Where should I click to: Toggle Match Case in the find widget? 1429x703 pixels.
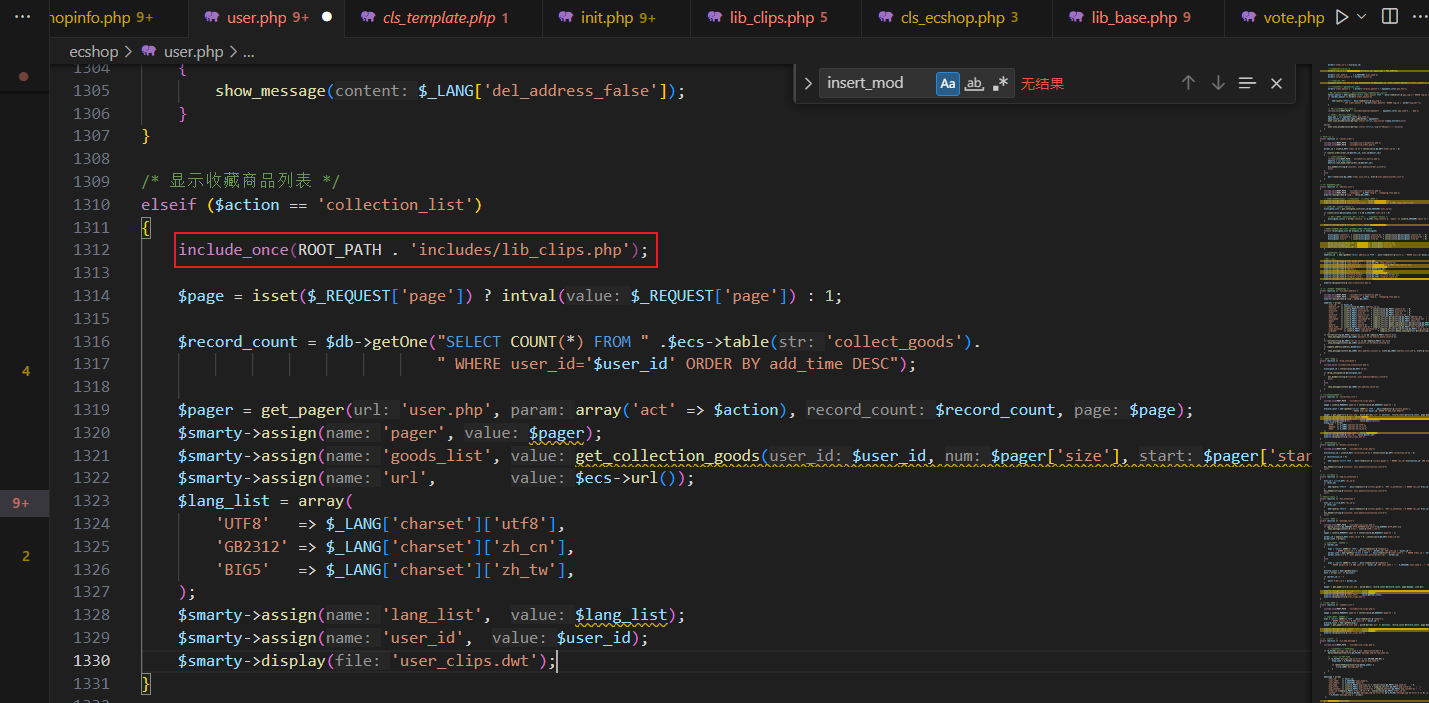pyautogui.click(x=947, y=83)
